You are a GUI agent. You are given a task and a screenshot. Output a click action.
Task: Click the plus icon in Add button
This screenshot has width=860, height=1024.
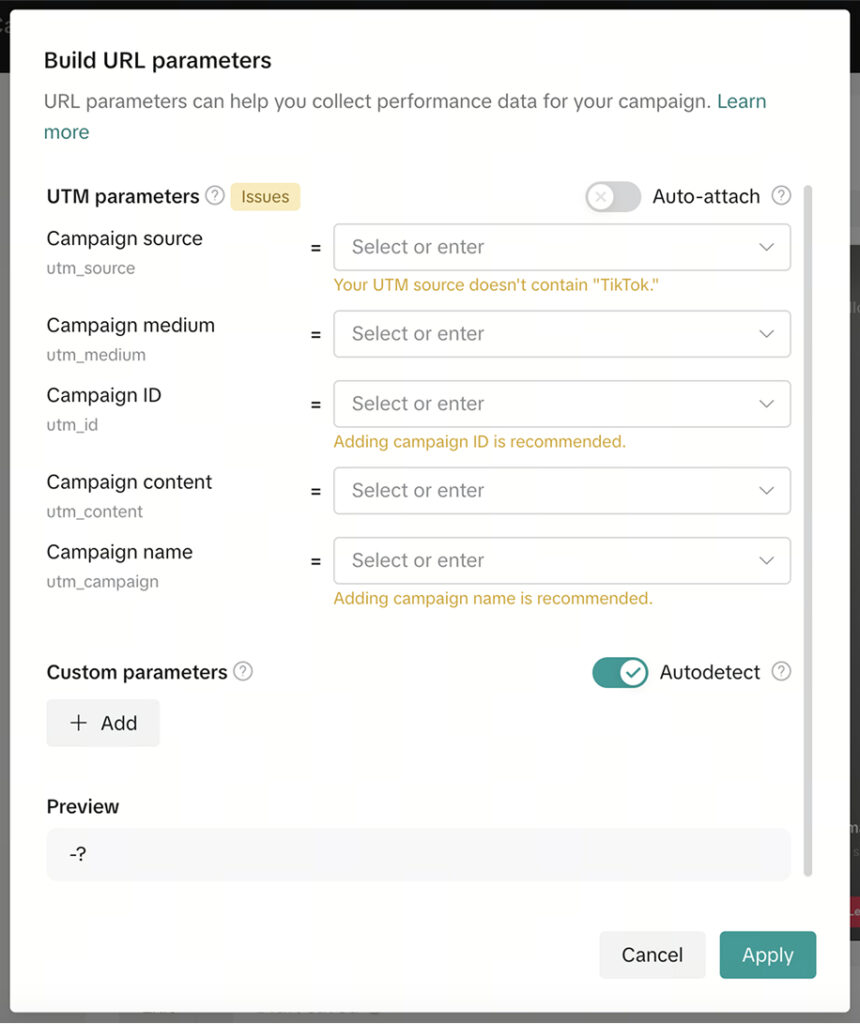pyautogui.click(x=79, y=723)
